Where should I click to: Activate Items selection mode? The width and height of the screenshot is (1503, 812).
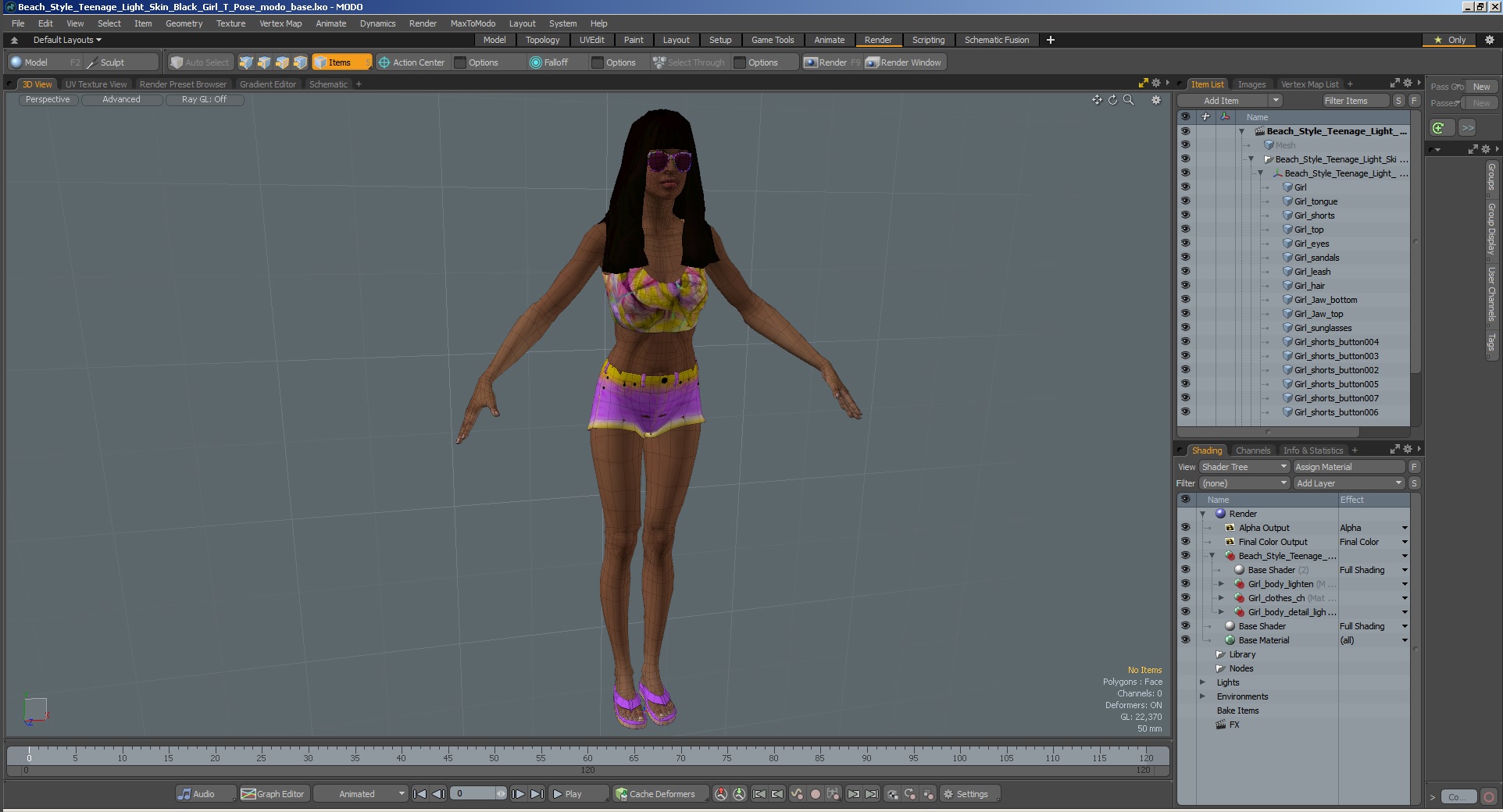[x=341, y=62]
